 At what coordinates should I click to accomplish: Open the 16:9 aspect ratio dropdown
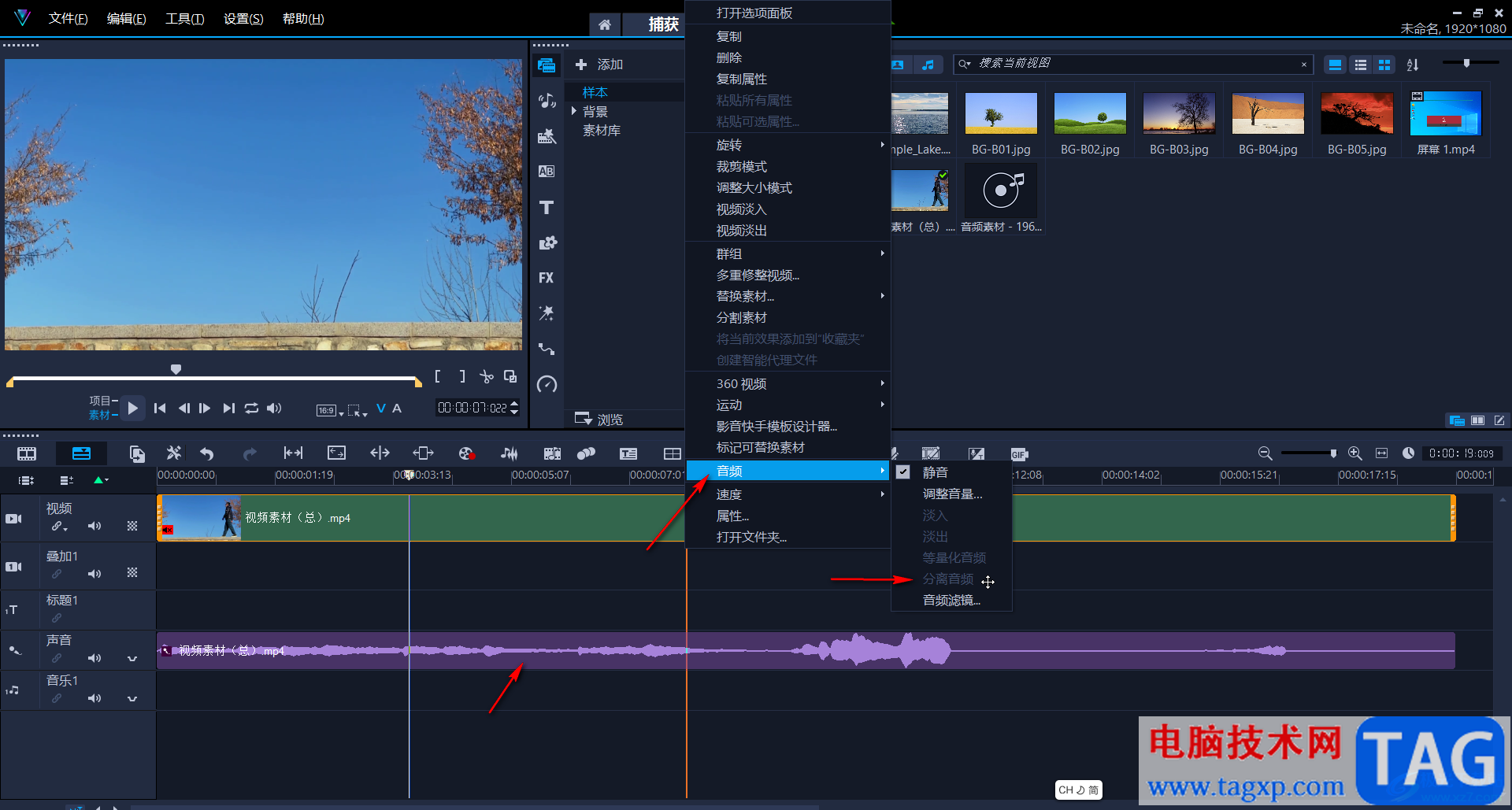(x=330, y=410)
